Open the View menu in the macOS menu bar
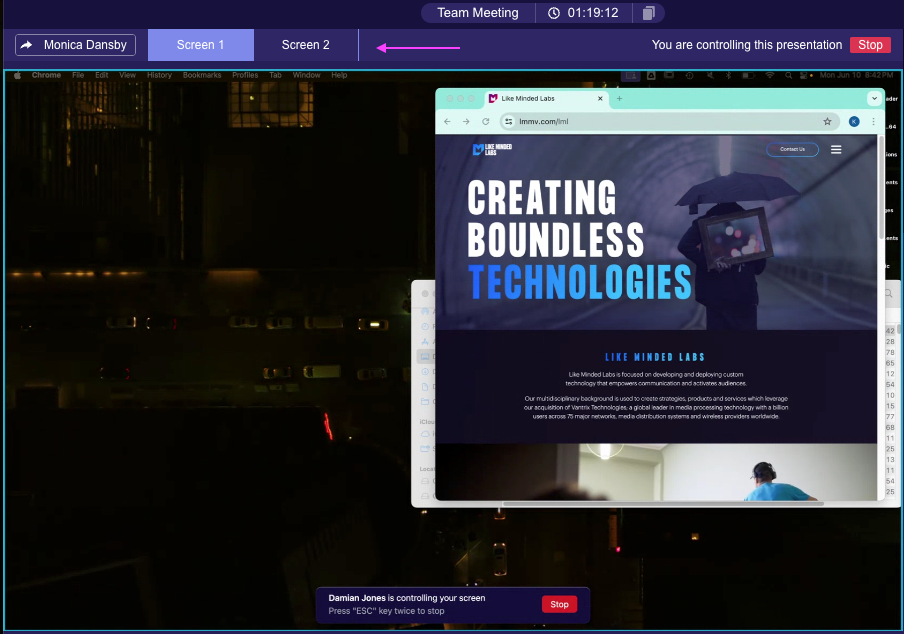Image resolution: width=904 pixels, height=634 pixels. [x=127, y=75]
